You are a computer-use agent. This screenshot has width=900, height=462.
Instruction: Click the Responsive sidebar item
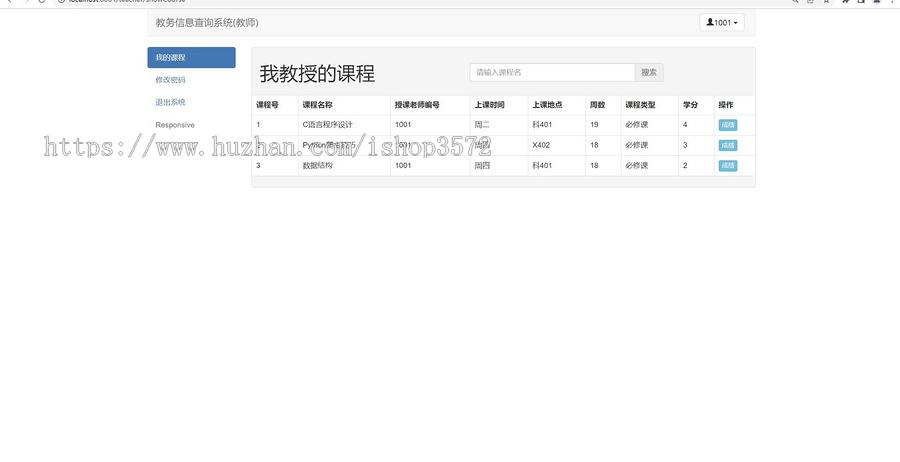click(x=175, y=125)
